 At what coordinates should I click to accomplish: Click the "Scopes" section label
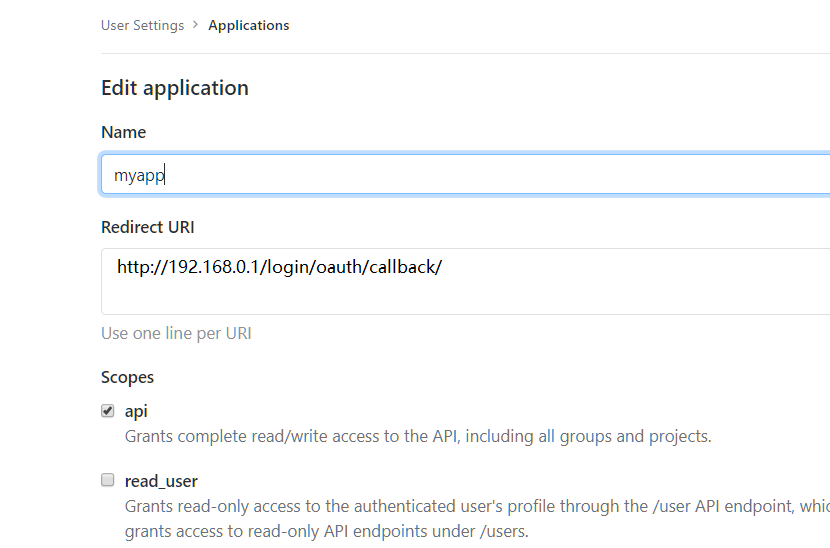[x=127, y=377]
